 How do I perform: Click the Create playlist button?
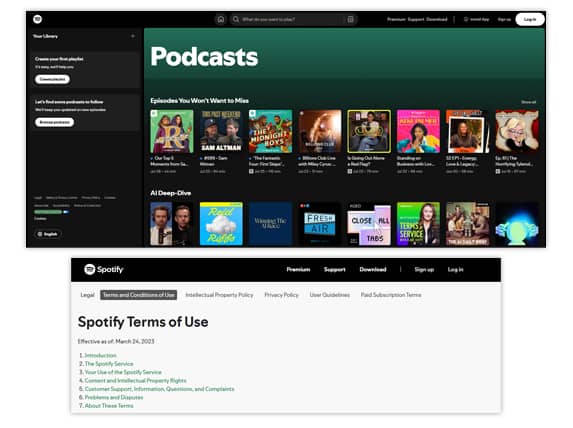[52, 79]
